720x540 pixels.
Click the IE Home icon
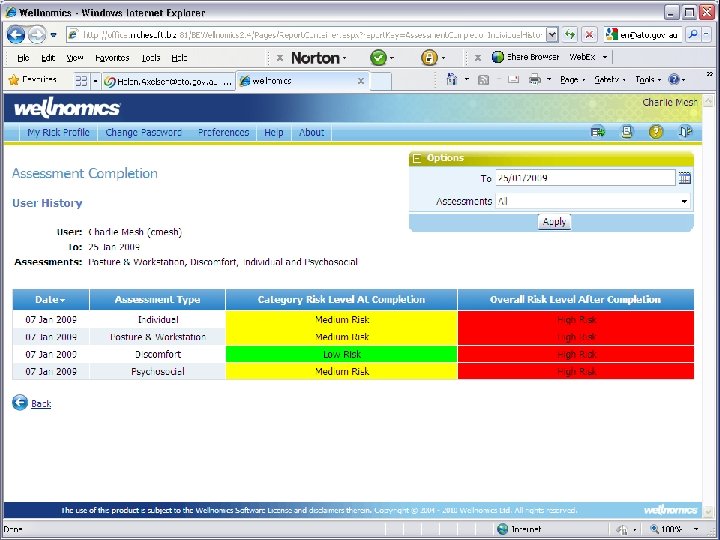point(452,80)
